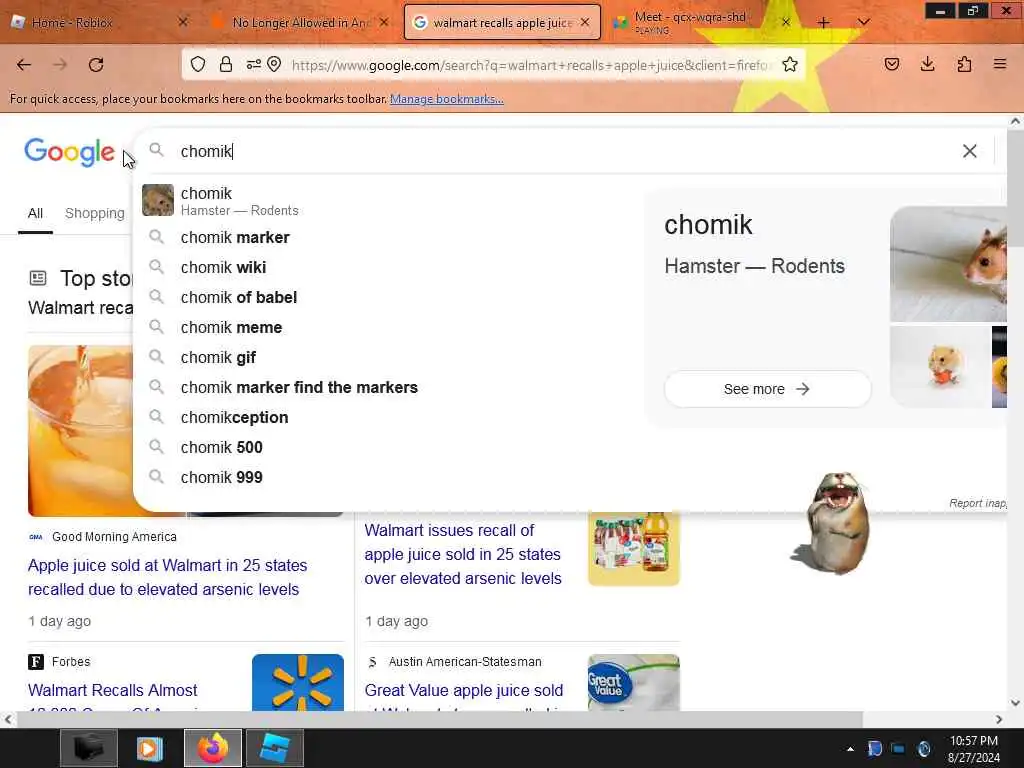Click the Walmart logo article thumbnail
Image resolution: width=1024 pixels, height=768 pixels.
pyautogui.click(x=298, y=682)
